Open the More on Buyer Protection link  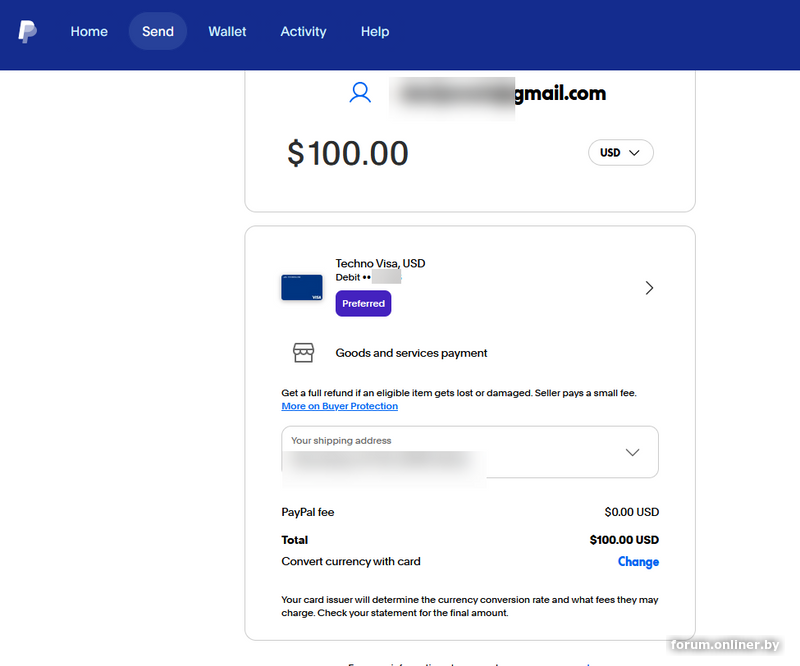(x=340, y=407)
